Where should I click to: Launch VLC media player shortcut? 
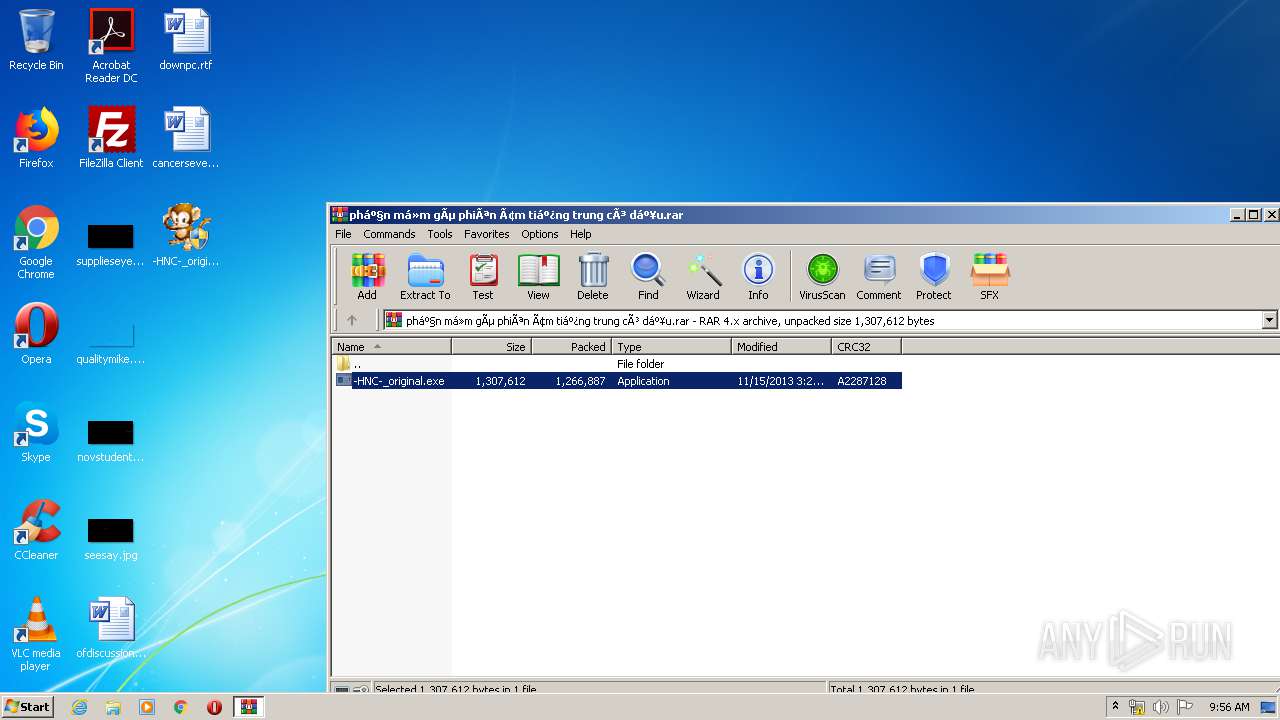click(x=36, y=634)
